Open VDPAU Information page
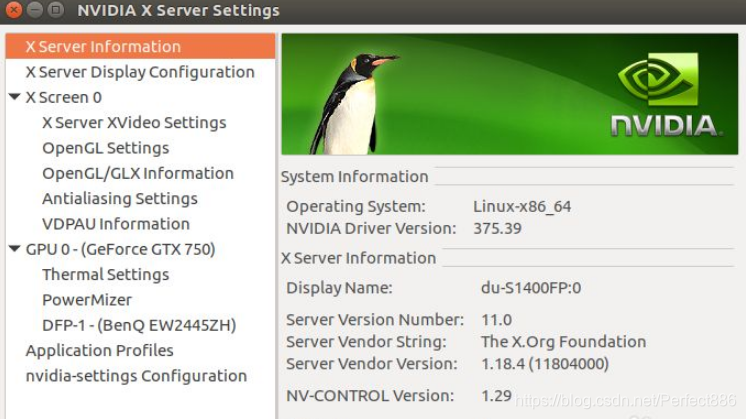 click(116, 224)
